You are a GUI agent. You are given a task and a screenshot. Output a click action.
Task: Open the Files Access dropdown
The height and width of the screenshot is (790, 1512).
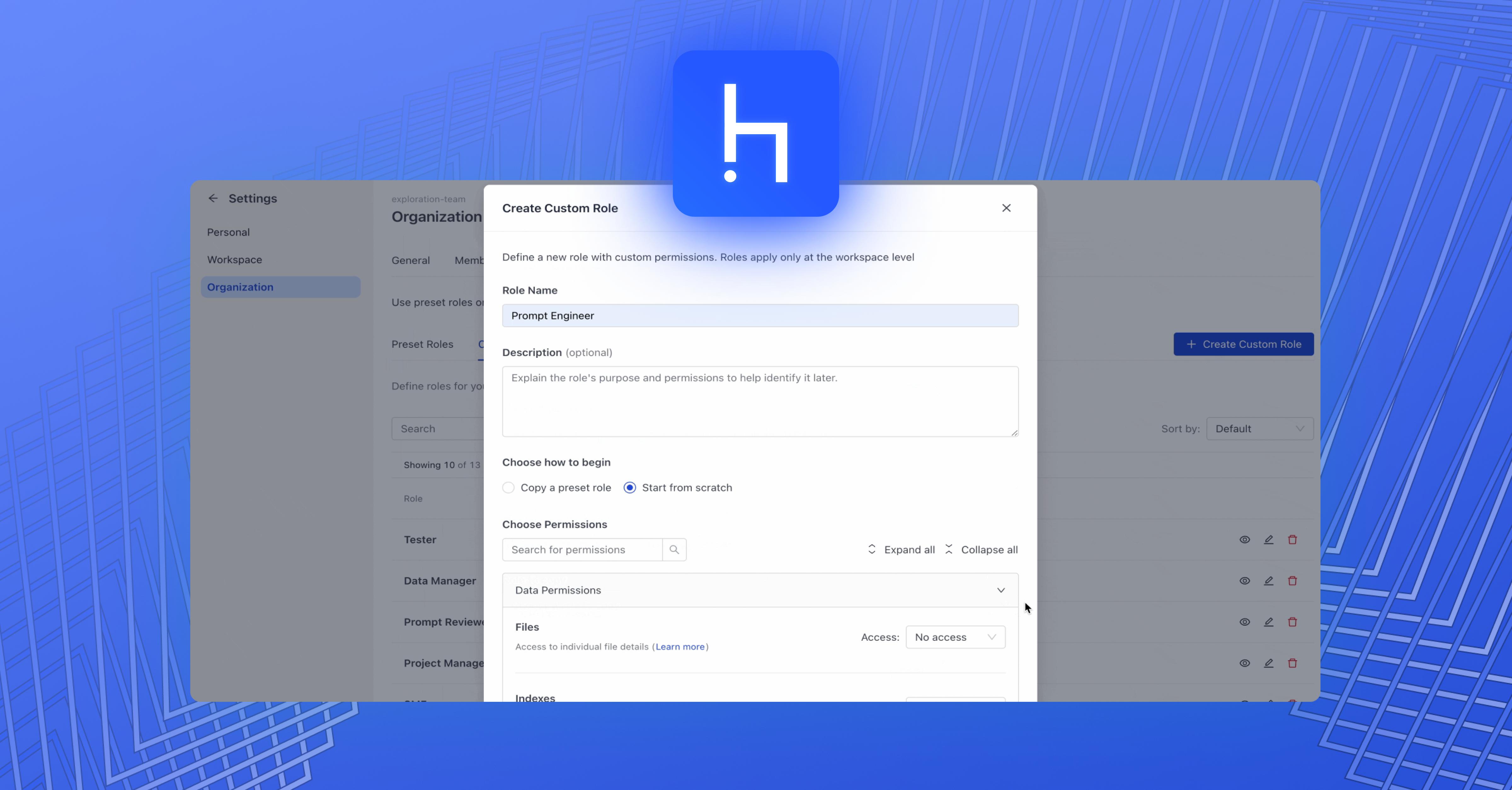(955, 637)
